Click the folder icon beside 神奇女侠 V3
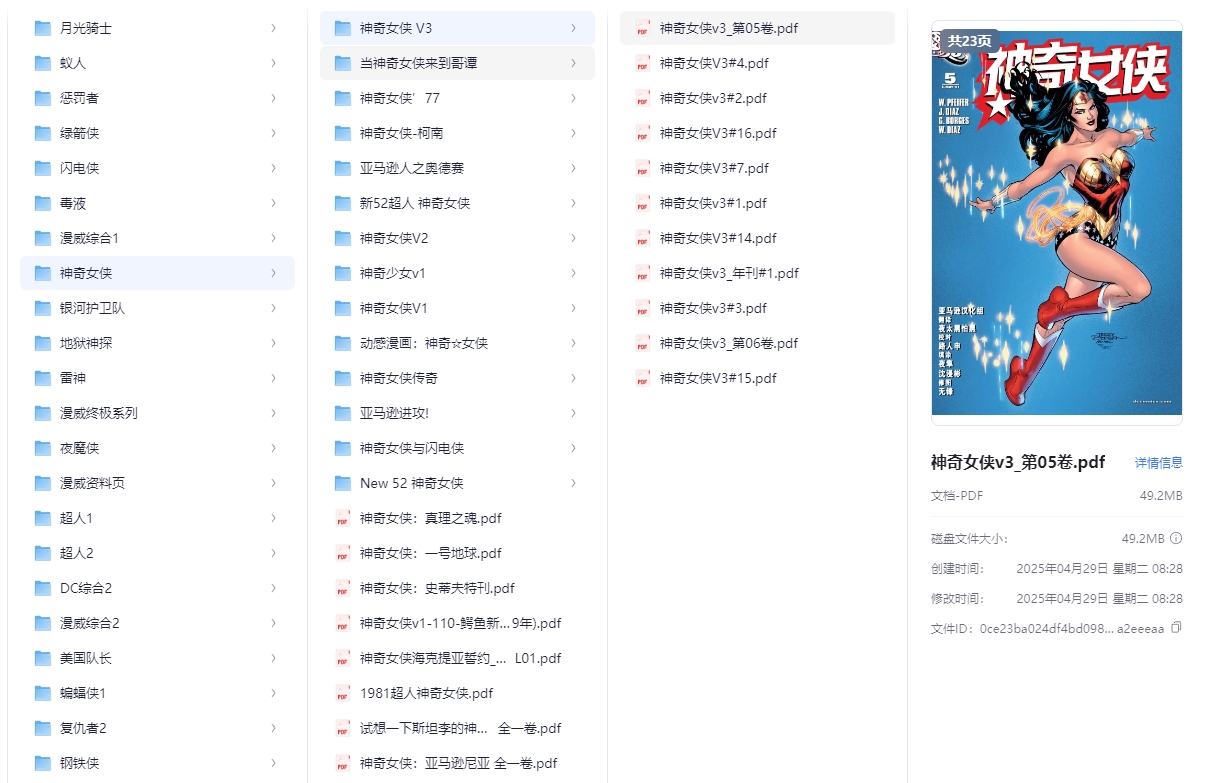Image resolution: width=1206 pixels, height=783 pixels. (342, 28)
